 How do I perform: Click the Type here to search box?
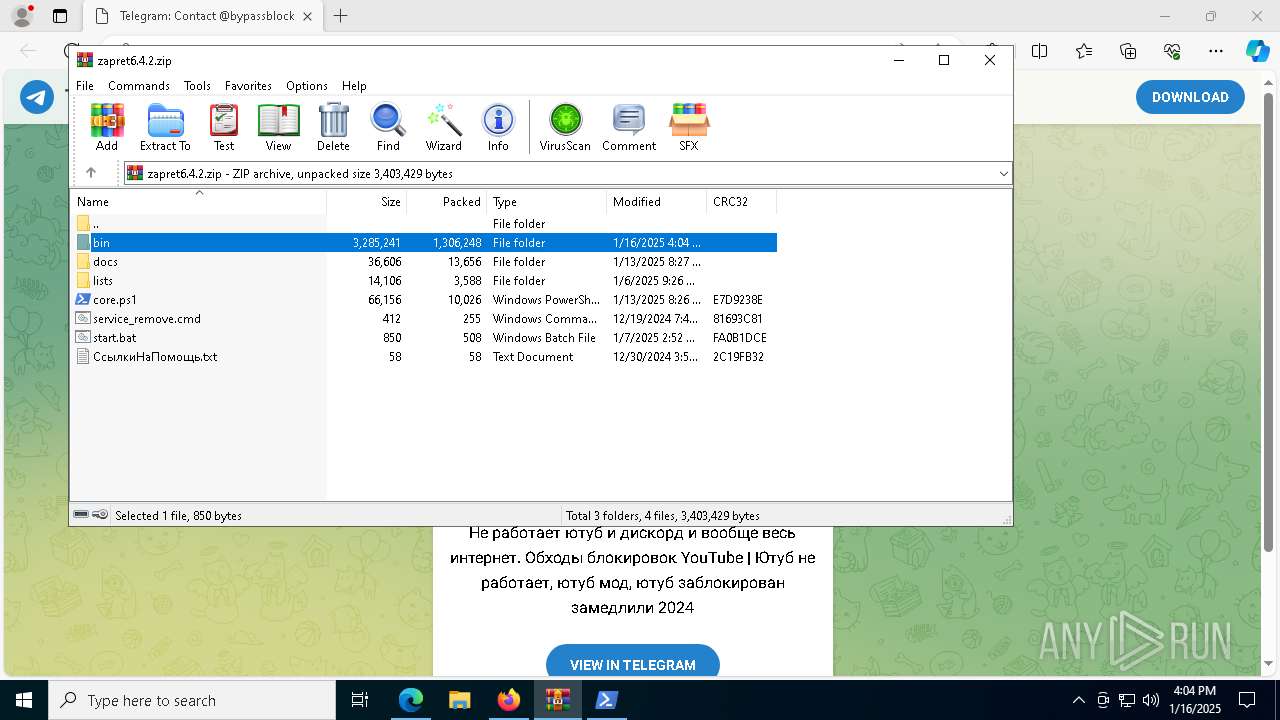[192, 700]
